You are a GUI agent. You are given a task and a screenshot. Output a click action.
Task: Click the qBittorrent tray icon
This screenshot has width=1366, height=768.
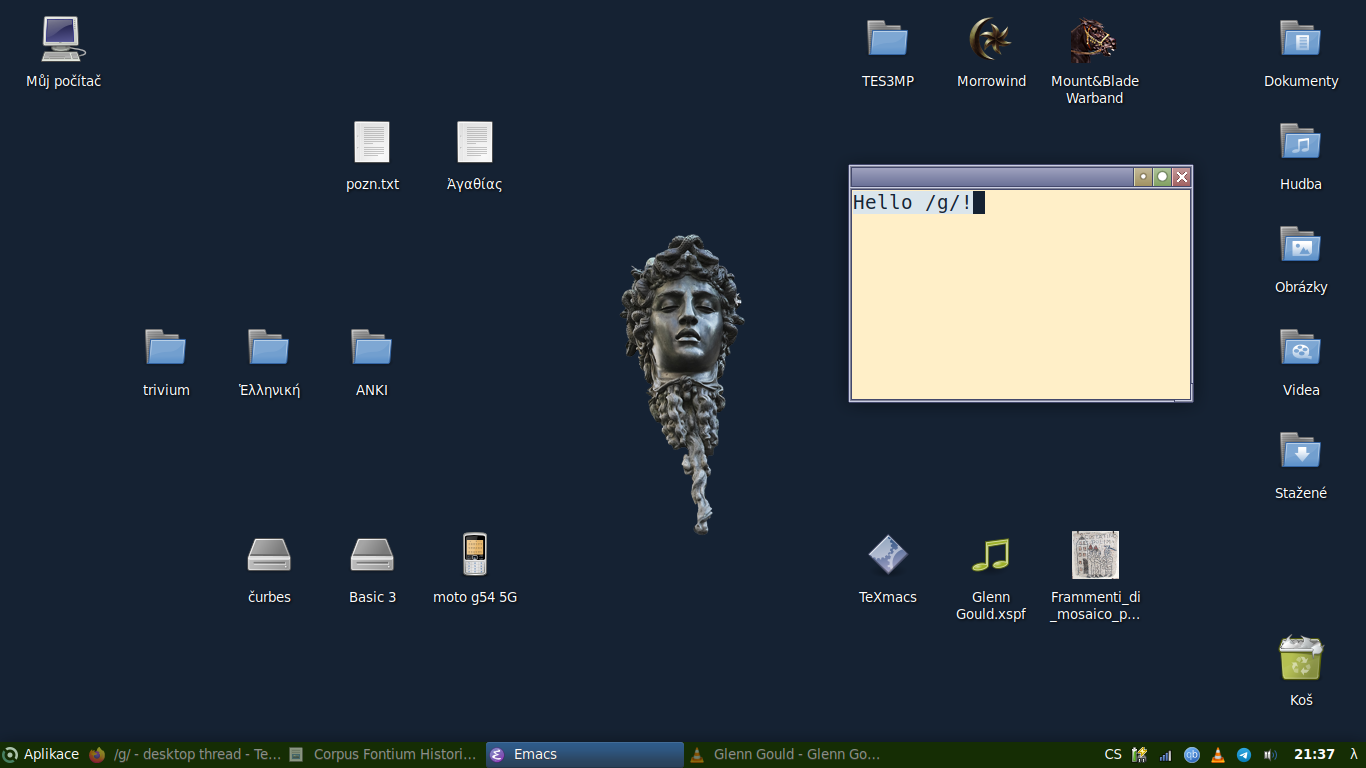1192,755
